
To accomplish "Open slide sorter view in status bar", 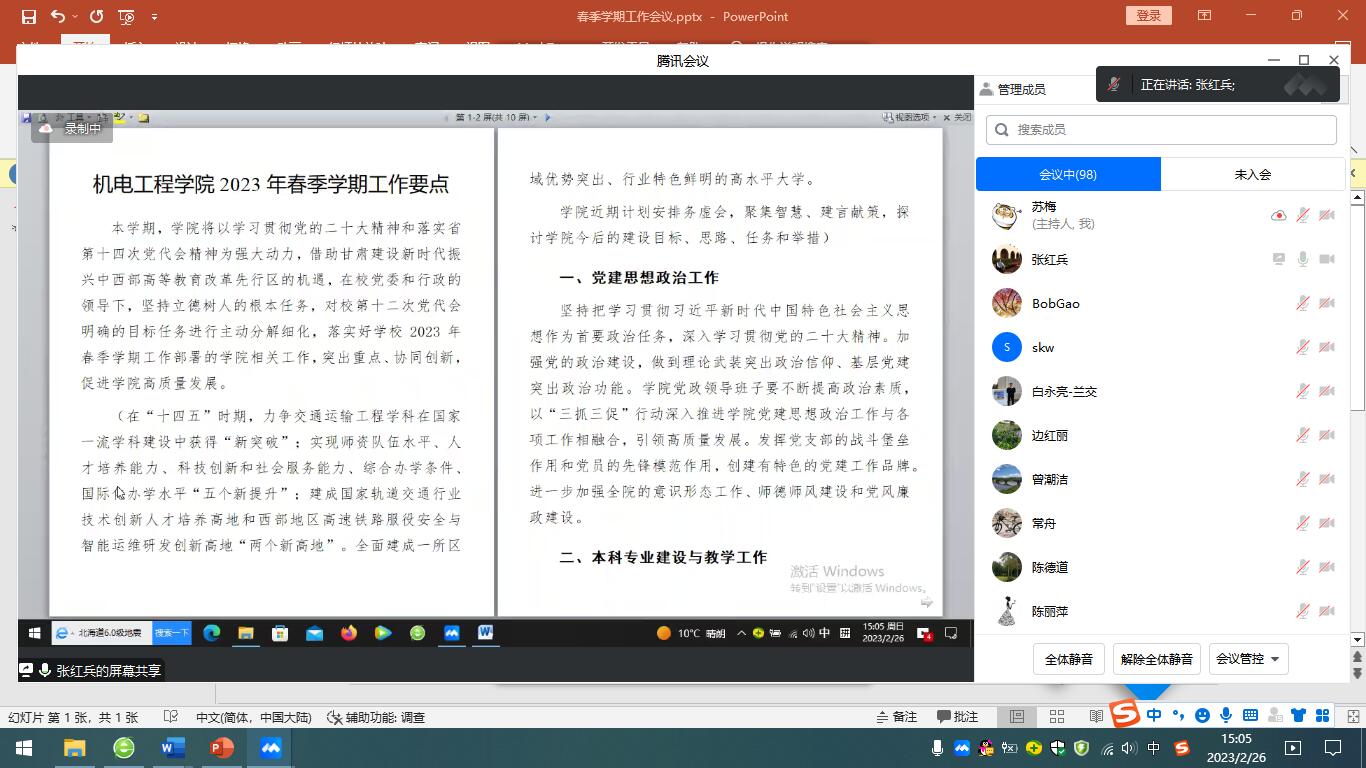I will tap(1057, 717).
